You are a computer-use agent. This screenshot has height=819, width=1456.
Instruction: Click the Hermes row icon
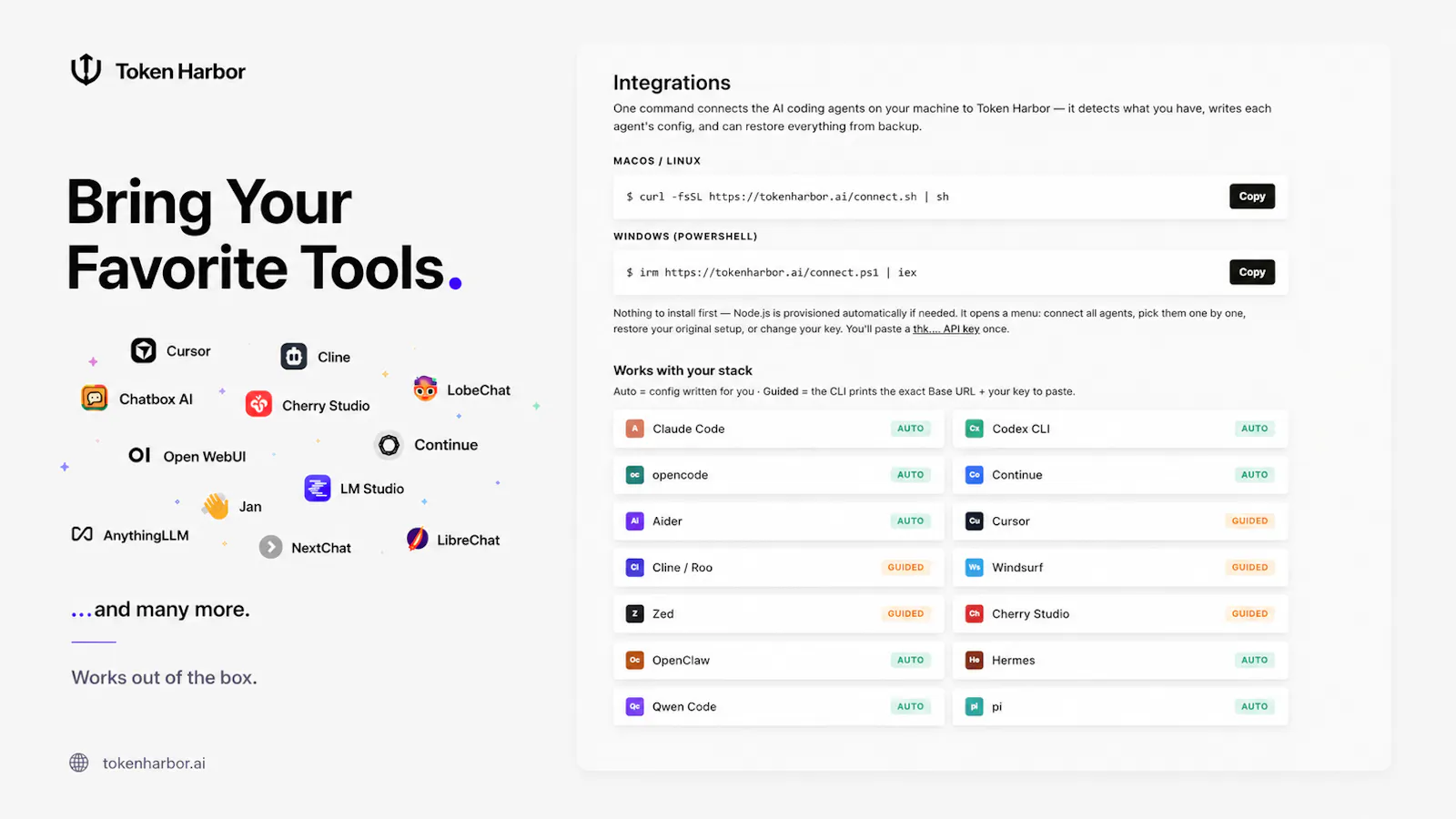click(x=975, y=660)
